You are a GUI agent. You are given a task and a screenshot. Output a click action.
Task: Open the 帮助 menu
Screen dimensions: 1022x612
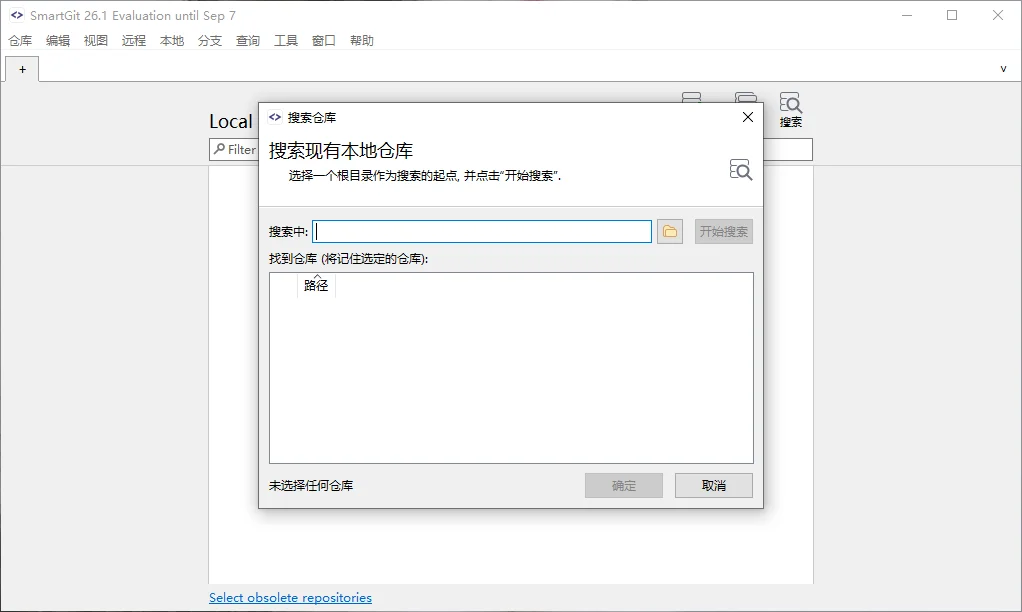click(x=362, y=40)
